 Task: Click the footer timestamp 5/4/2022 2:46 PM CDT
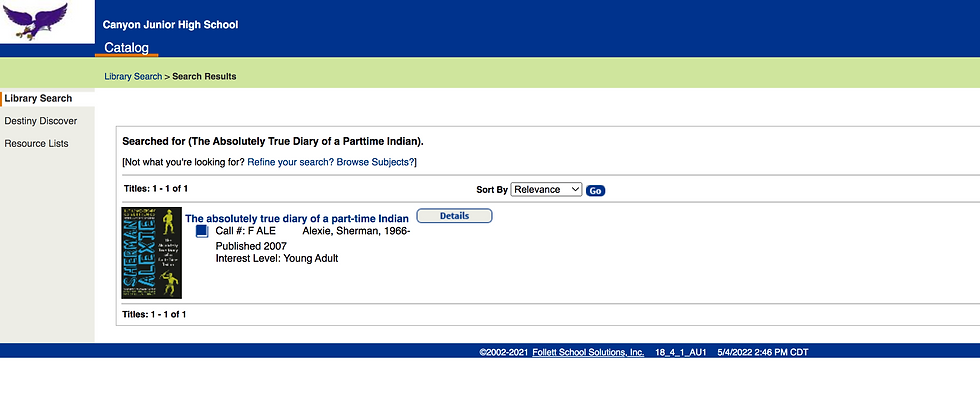[763, 352]
